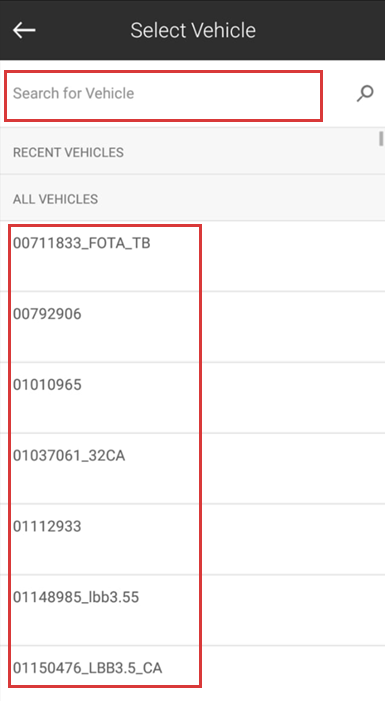Choose vehicle 00792906 from the list

pyautogui.click(x=192, y=327)
